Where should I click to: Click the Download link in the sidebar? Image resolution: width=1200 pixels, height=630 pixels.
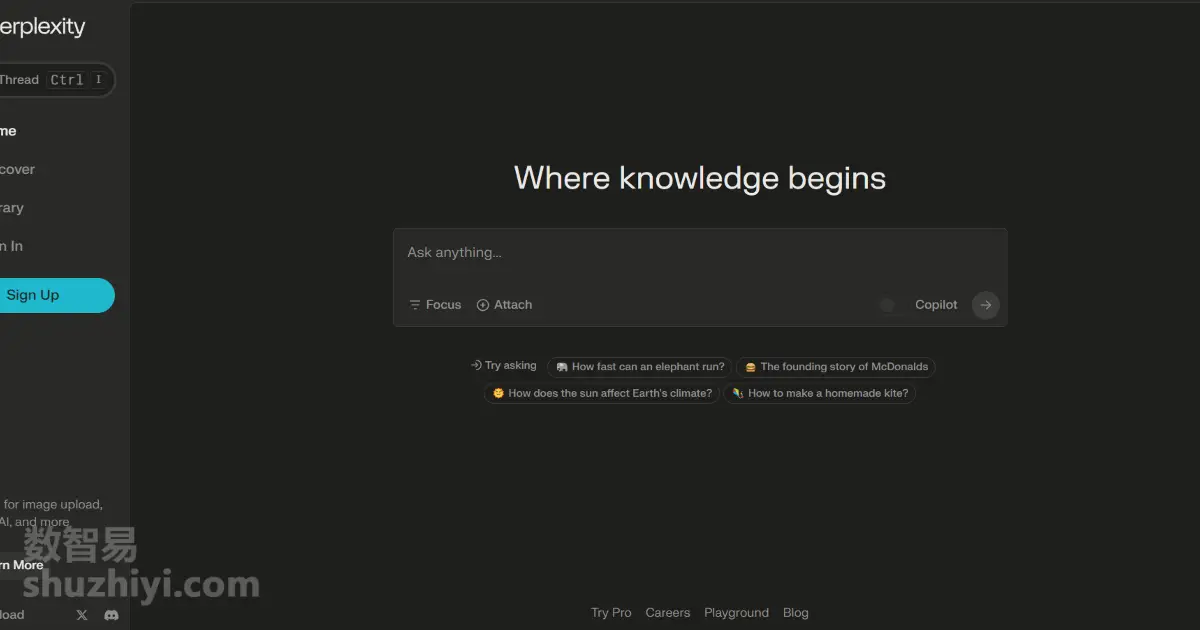click(12, 615)
